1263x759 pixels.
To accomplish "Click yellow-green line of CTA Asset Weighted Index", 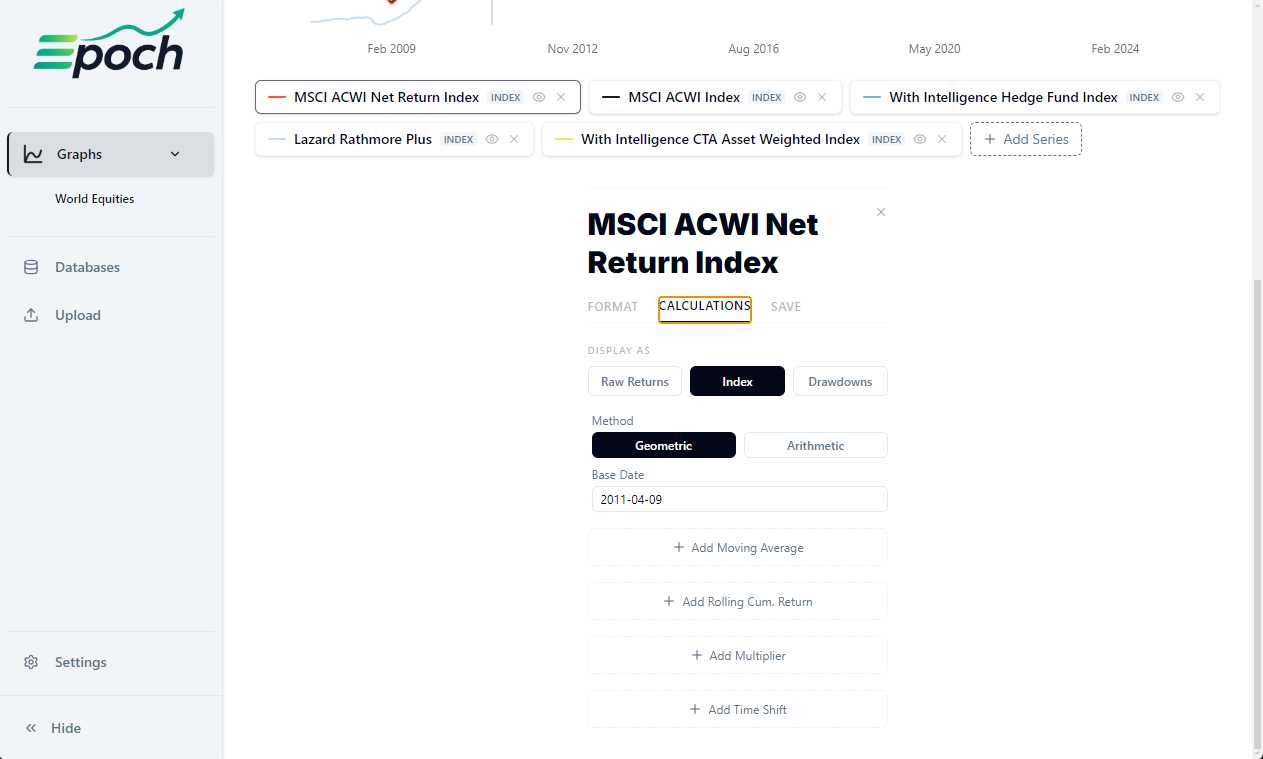I will click(564, 139).
